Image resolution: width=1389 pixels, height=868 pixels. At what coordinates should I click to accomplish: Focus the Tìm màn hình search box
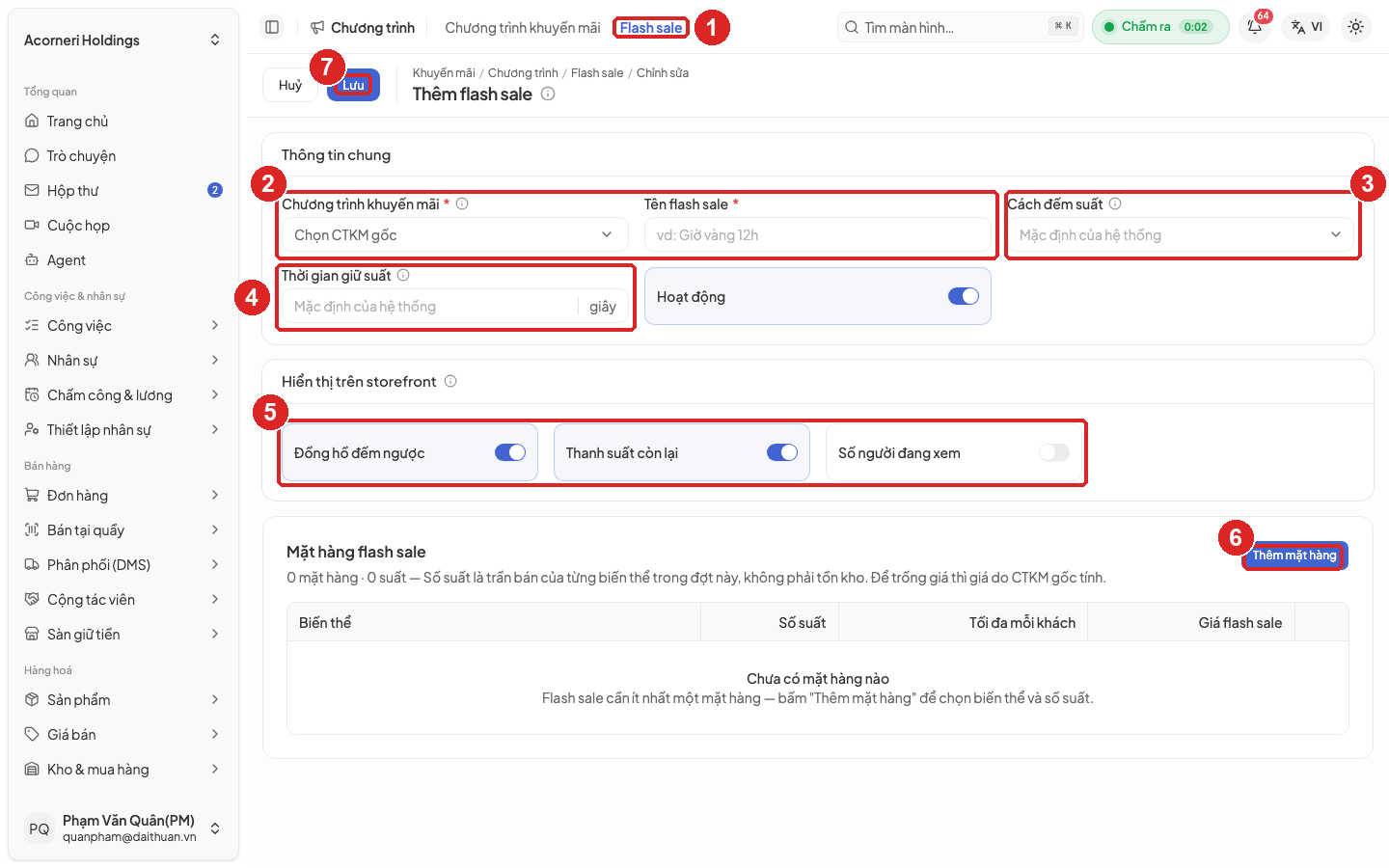coord(960,27)
